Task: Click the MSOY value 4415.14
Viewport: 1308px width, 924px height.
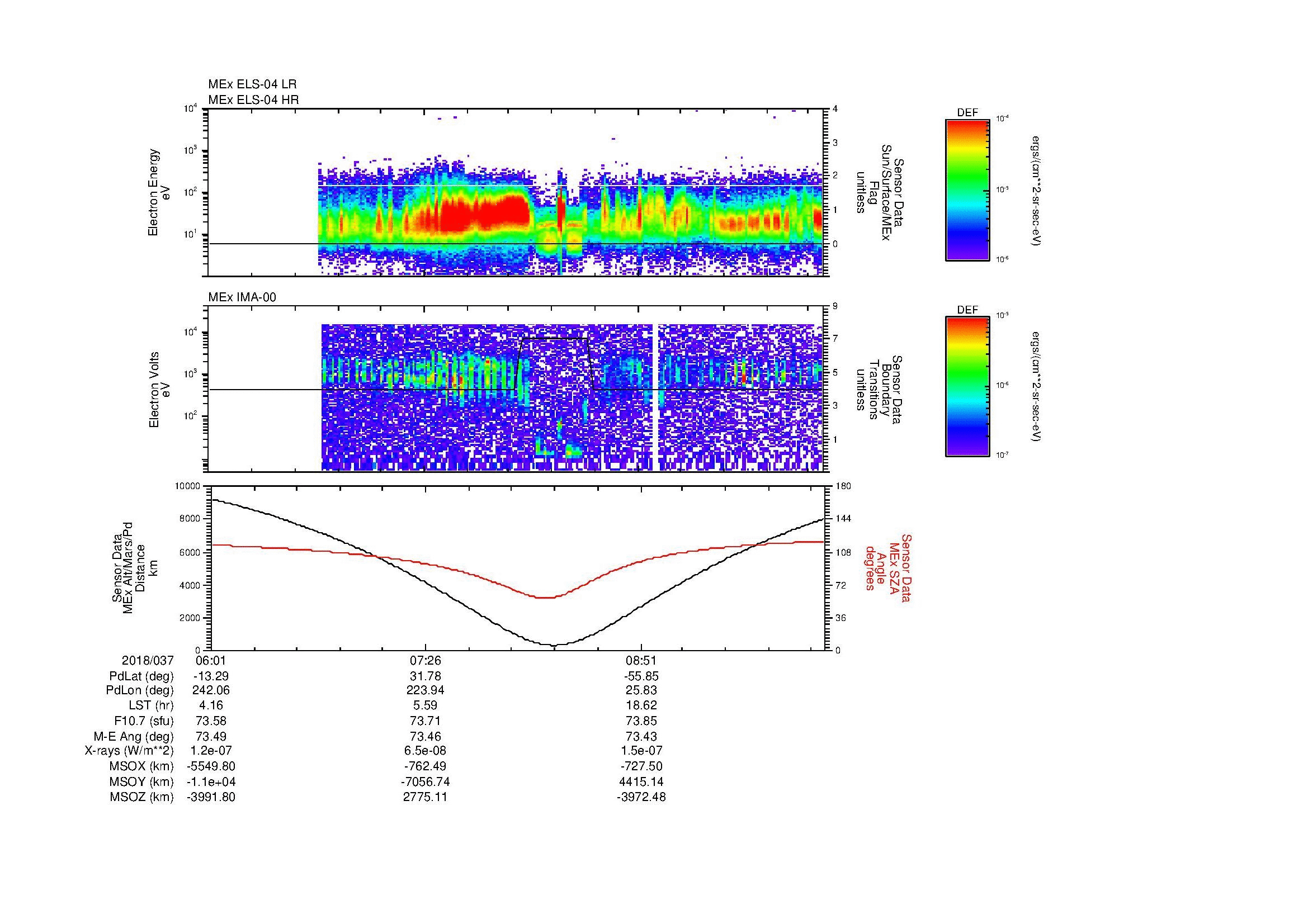Action: [641, 781]
